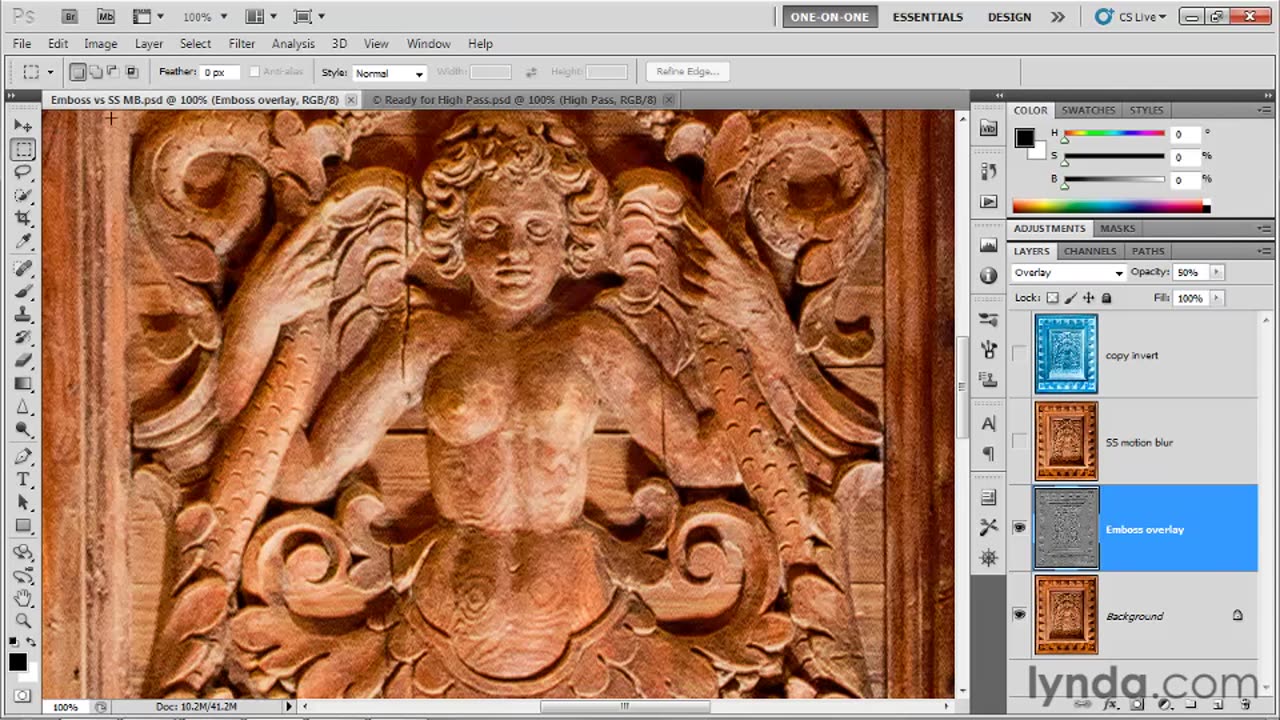Select the Horizontal Type tool
The image size is (1280, 720).
23,479
